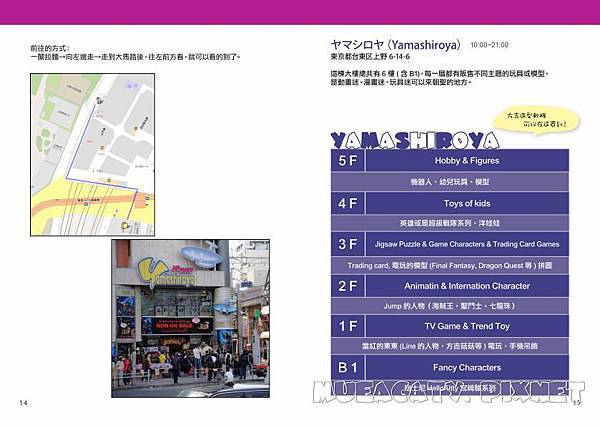This screenshot has width=600, height=426.
Task: Click the Yamashiroya storefront photo
Action: pyautogui.click(x=191, y=318)
